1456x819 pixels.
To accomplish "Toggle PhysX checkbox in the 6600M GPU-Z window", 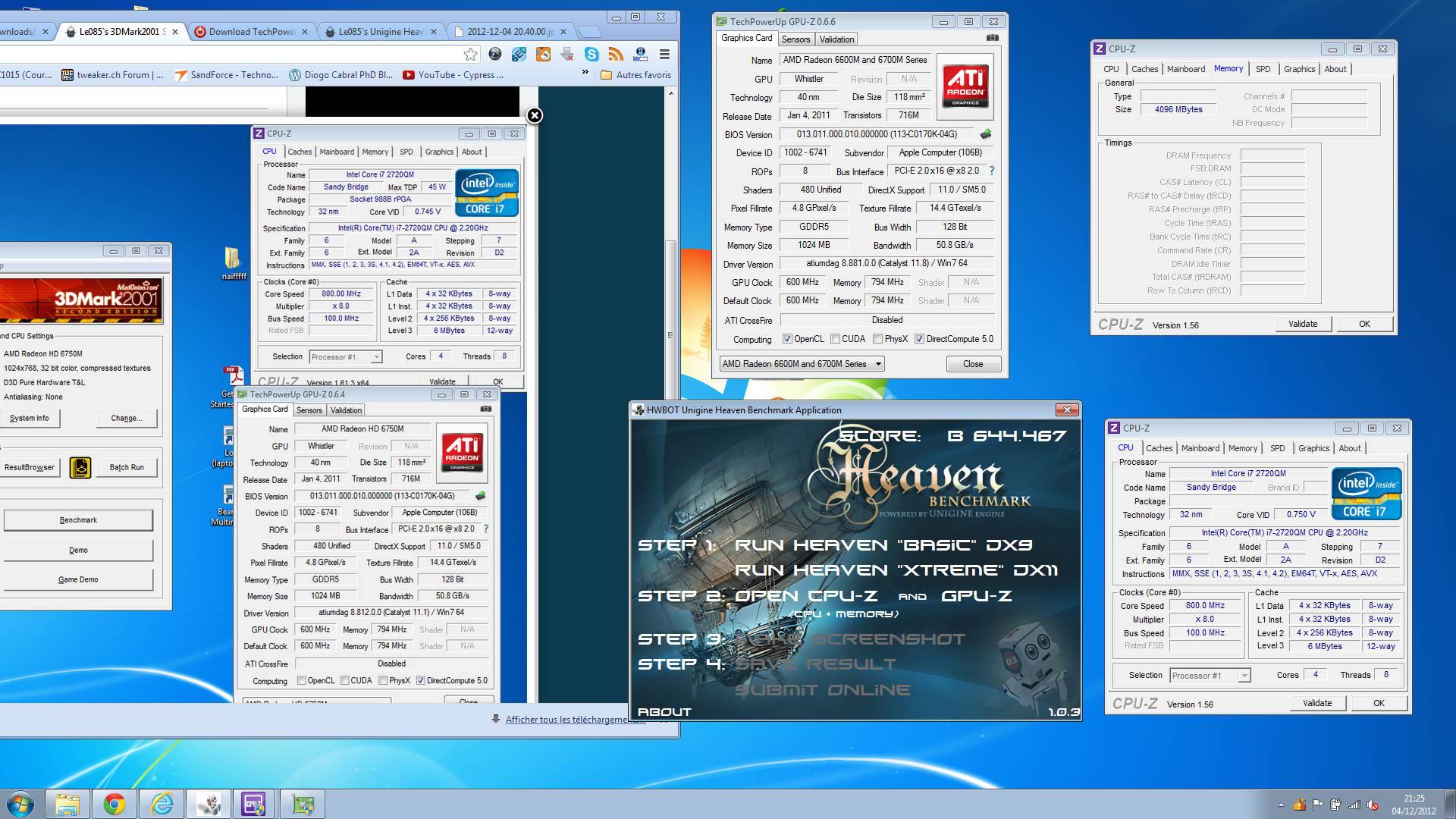I will tap(877, 339).
